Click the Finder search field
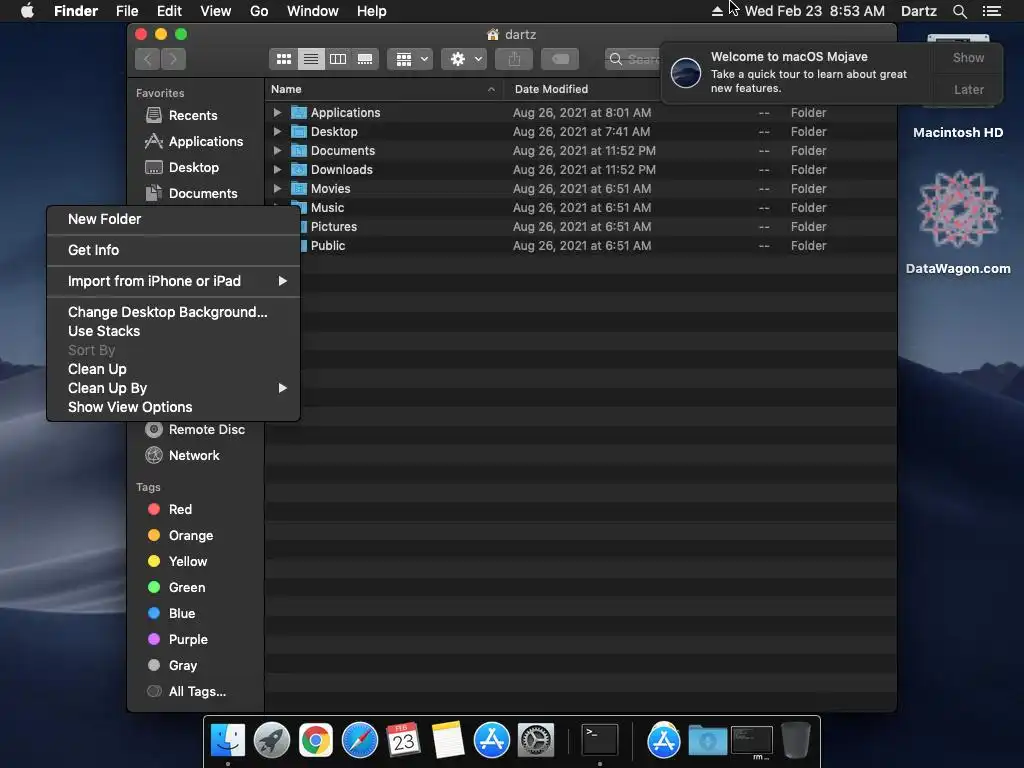This screenshot has height=768, width=1024. pyautogui.click(x=633, y=59)
